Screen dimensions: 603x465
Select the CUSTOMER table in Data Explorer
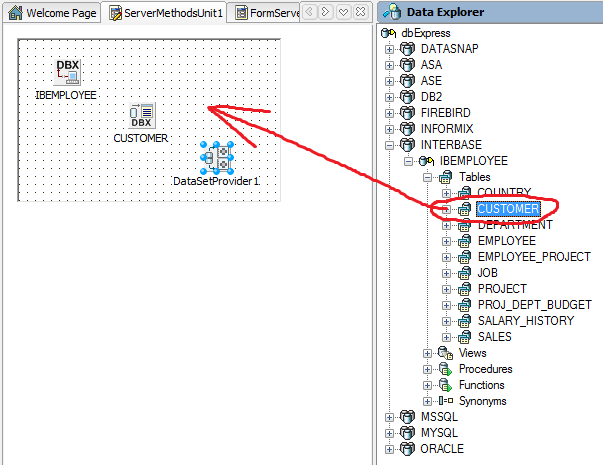tap(508, 209)
